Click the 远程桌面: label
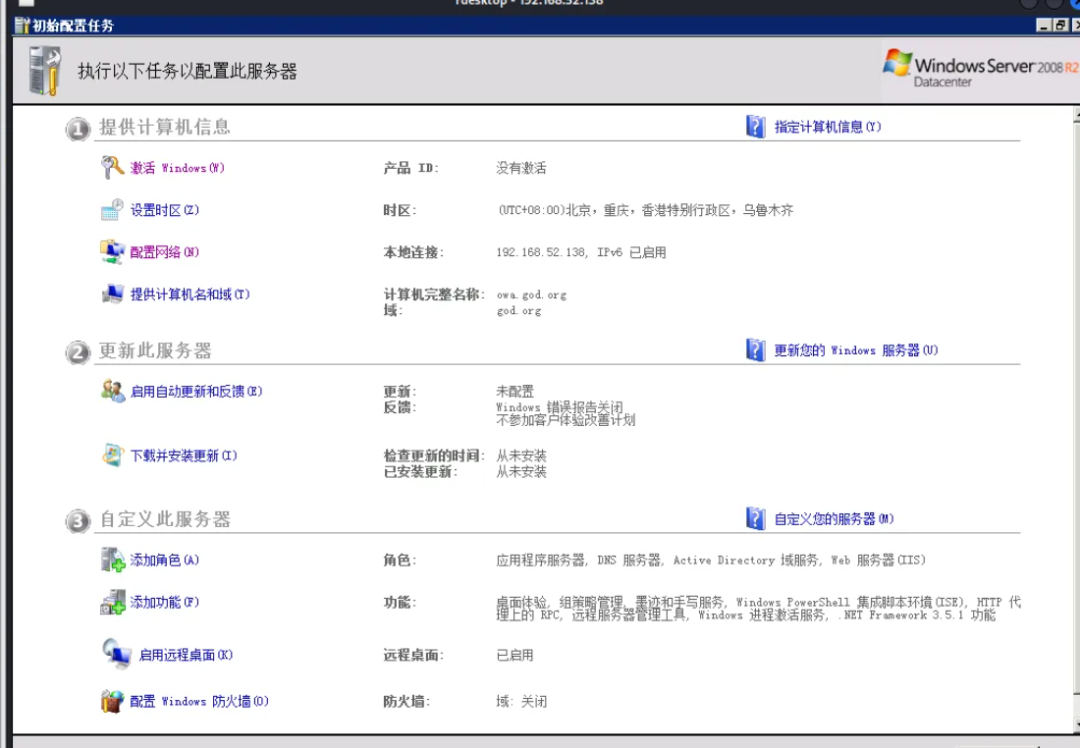This screenshot has height=748, width=1080. coord(413,655)
